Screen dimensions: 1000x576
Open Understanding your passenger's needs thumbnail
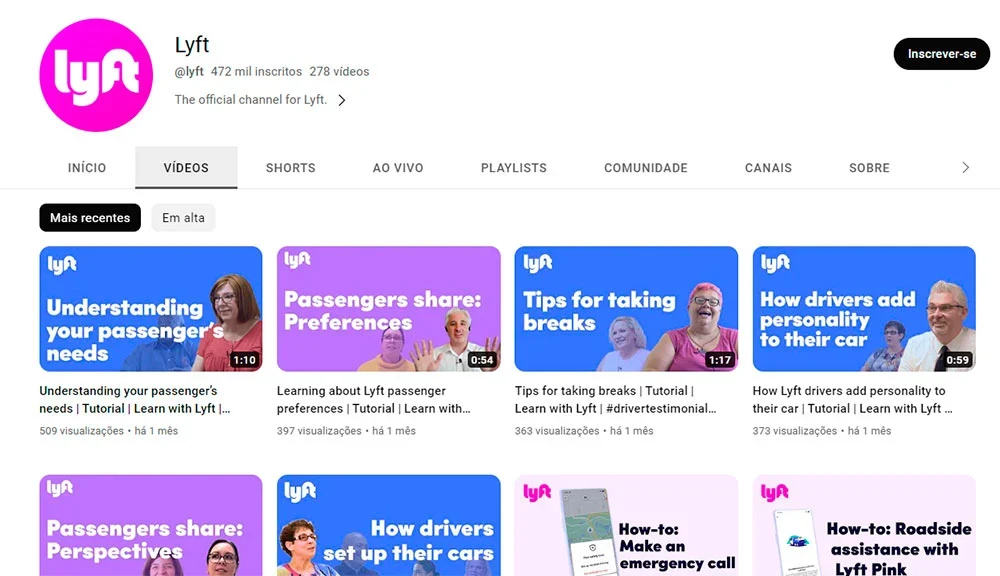pos(151,309)
